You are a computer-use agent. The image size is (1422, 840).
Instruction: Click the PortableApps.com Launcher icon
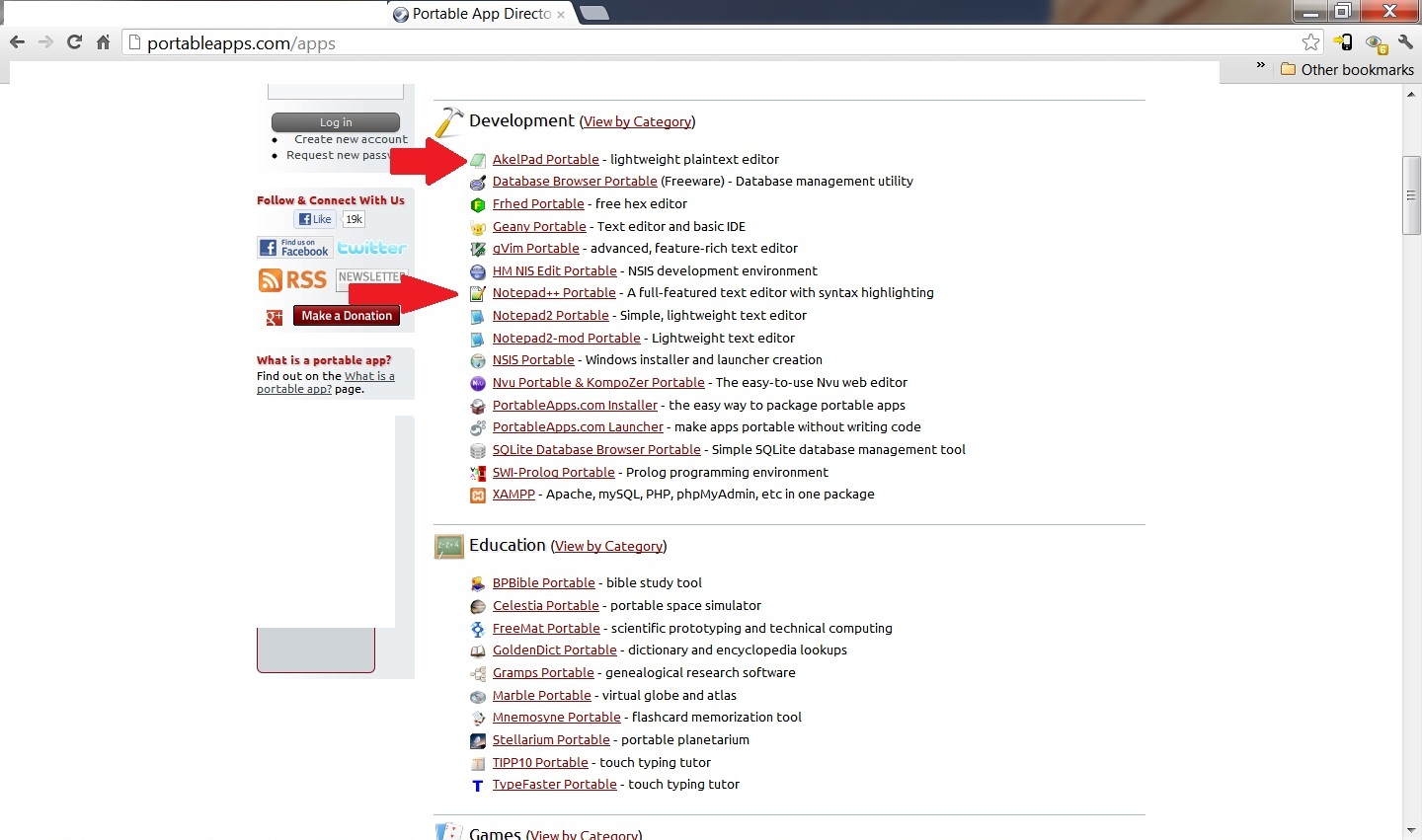coord(478,428)
